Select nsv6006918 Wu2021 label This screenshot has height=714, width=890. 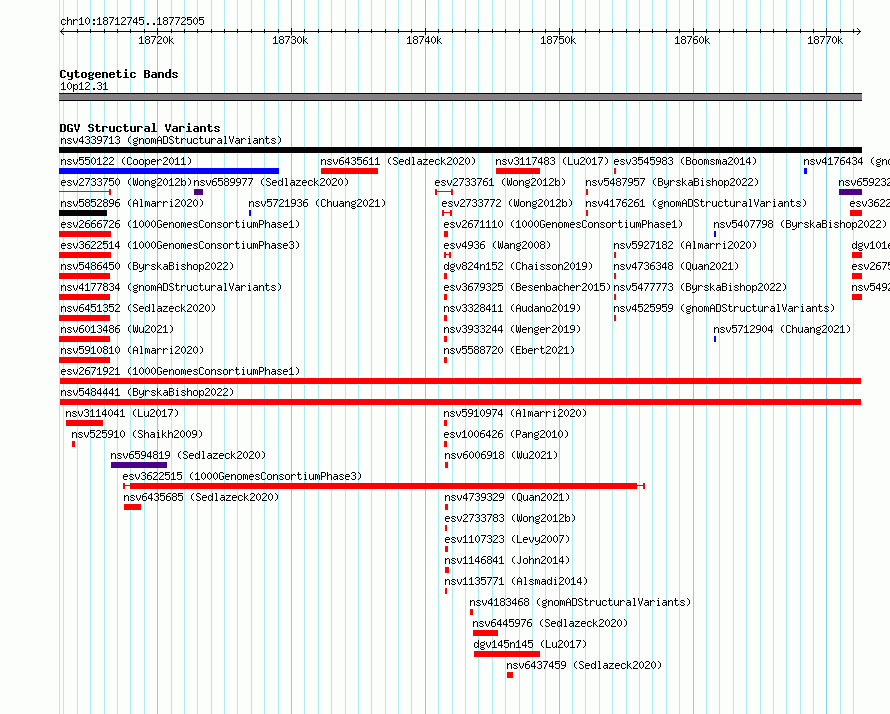point(501,455)
